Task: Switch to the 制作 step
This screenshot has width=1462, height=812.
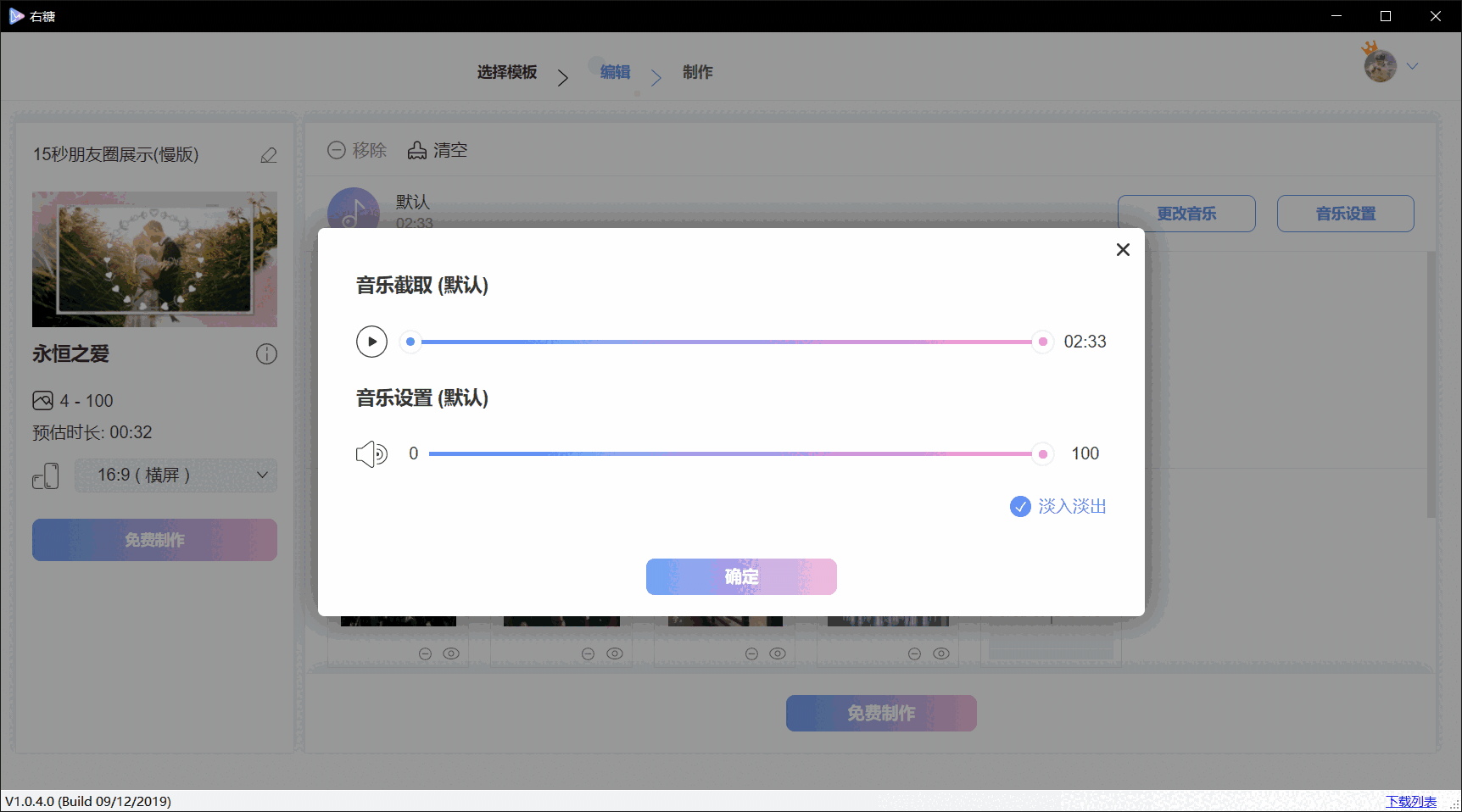Action: pyautogui.click(x=697, y=73)
